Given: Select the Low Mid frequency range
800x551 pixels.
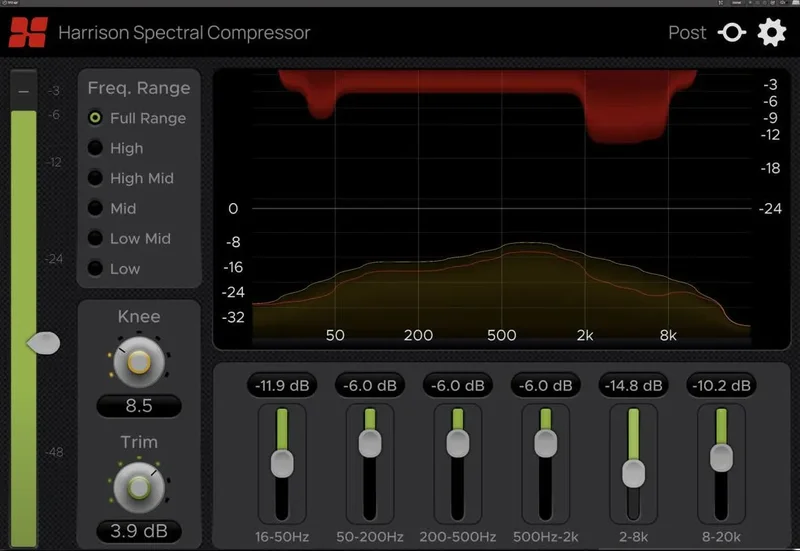Looking at the screenshot, I should tap(130, 238).
